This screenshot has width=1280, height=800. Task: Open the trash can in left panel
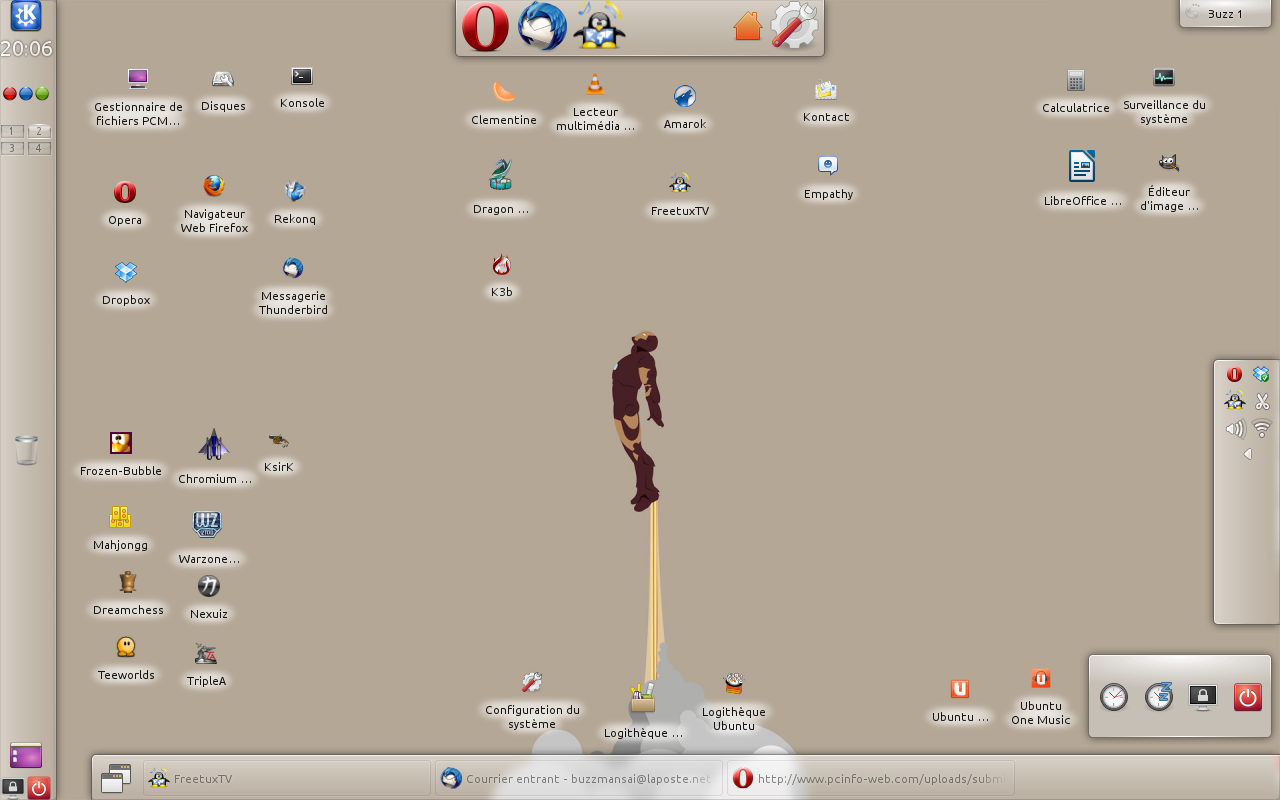(27, 450)
